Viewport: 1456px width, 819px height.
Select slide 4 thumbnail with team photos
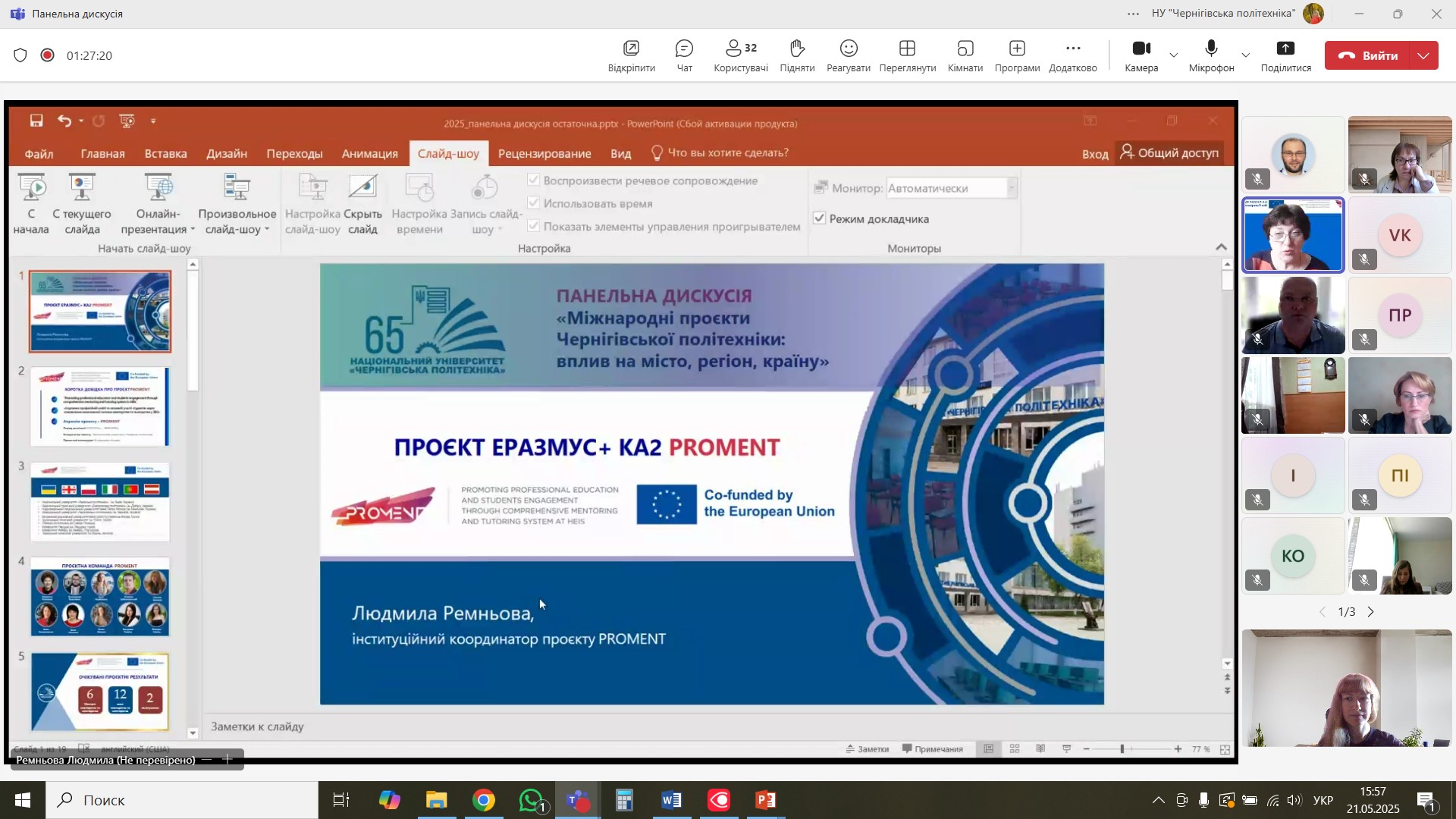click(100, 597)
